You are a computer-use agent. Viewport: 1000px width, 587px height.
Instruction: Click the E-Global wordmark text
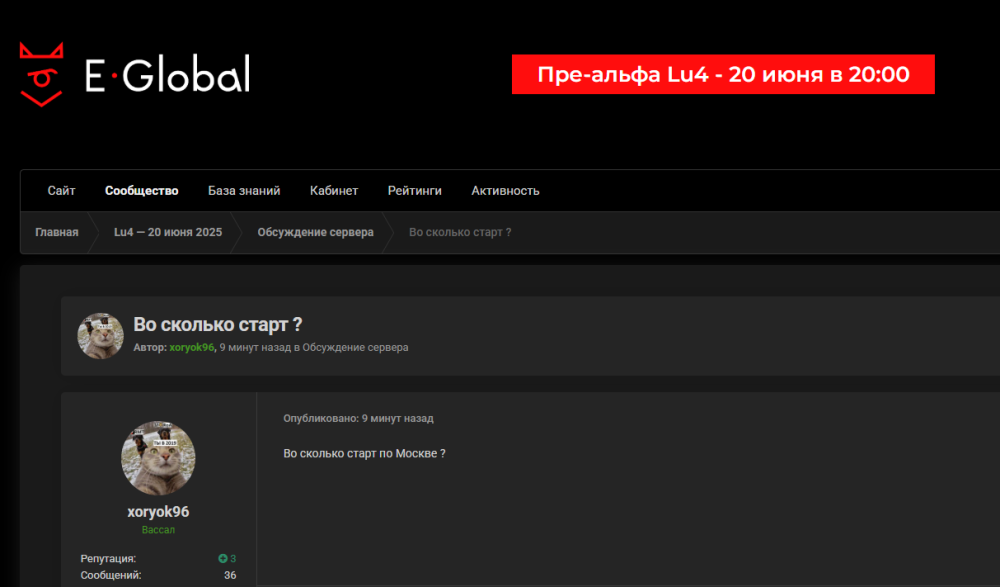point(167,75)
